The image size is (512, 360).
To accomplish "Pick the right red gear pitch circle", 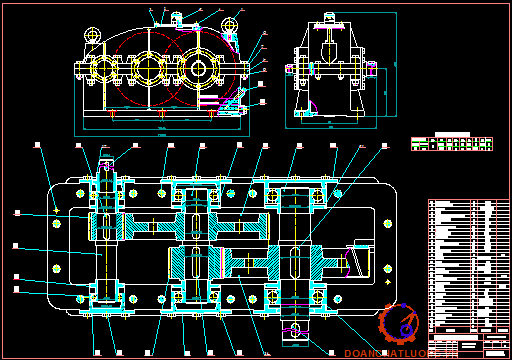I will [x=199, y=69].
